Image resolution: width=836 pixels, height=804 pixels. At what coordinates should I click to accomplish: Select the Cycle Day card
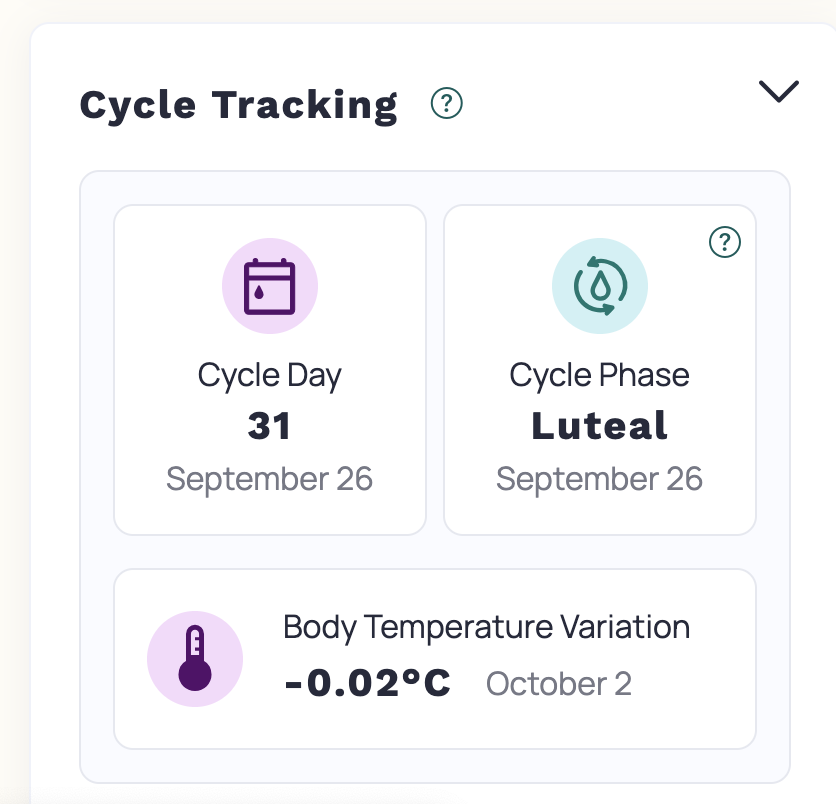tap(270, 368)
